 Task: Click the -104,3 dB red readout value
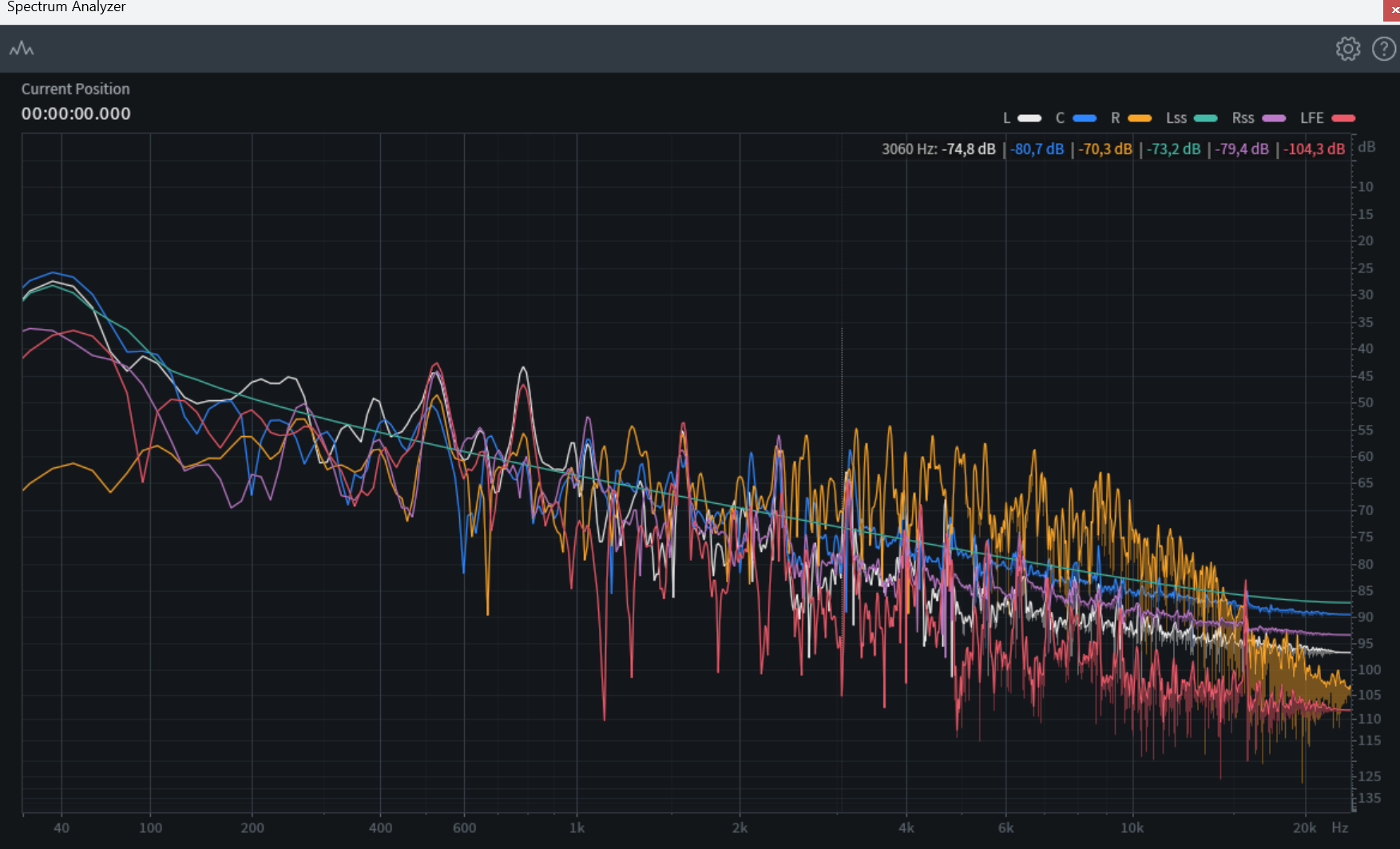coord(1315,149)
